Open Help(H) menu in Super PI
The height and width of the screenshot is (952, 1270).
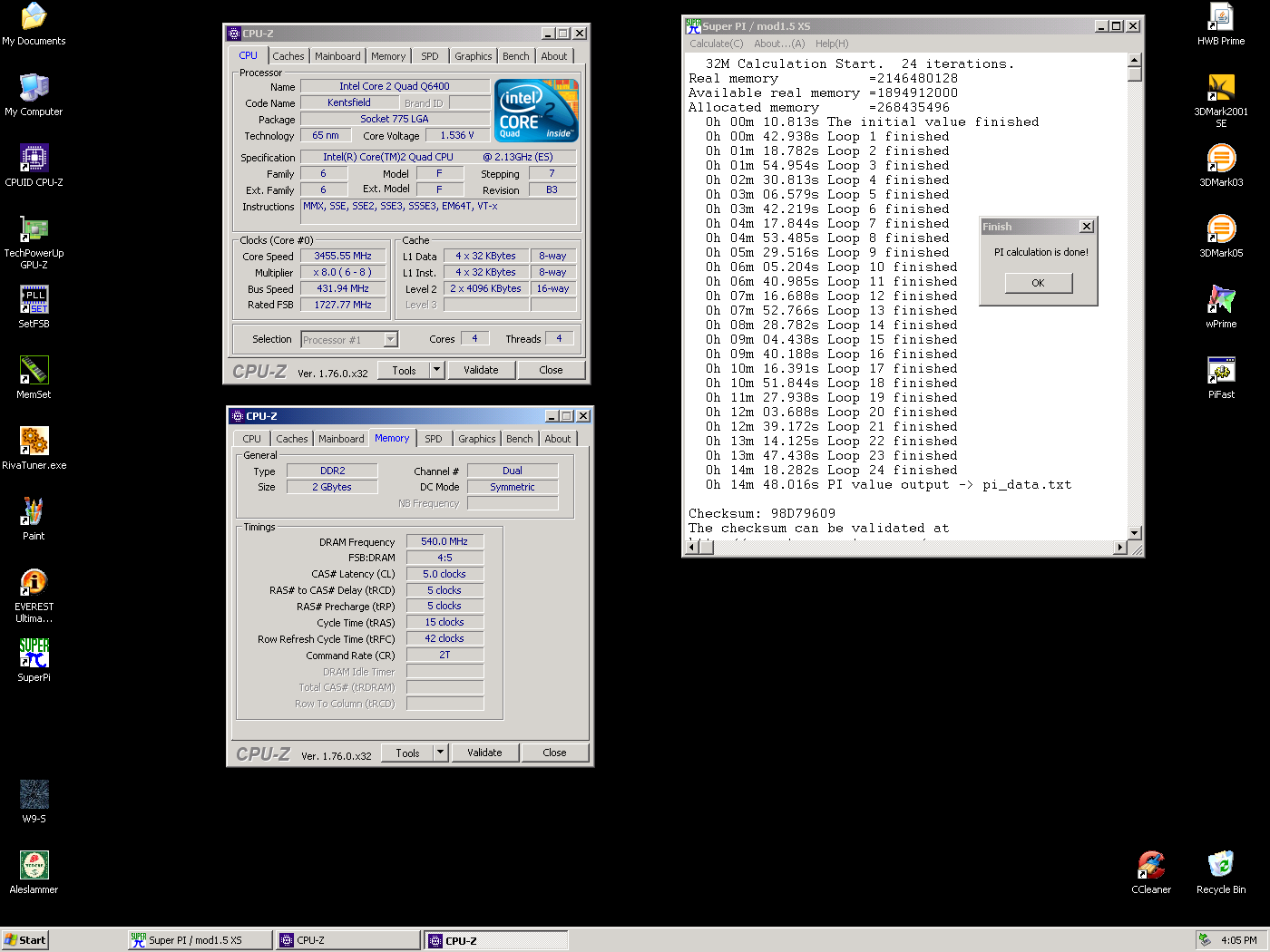(832, 44)
